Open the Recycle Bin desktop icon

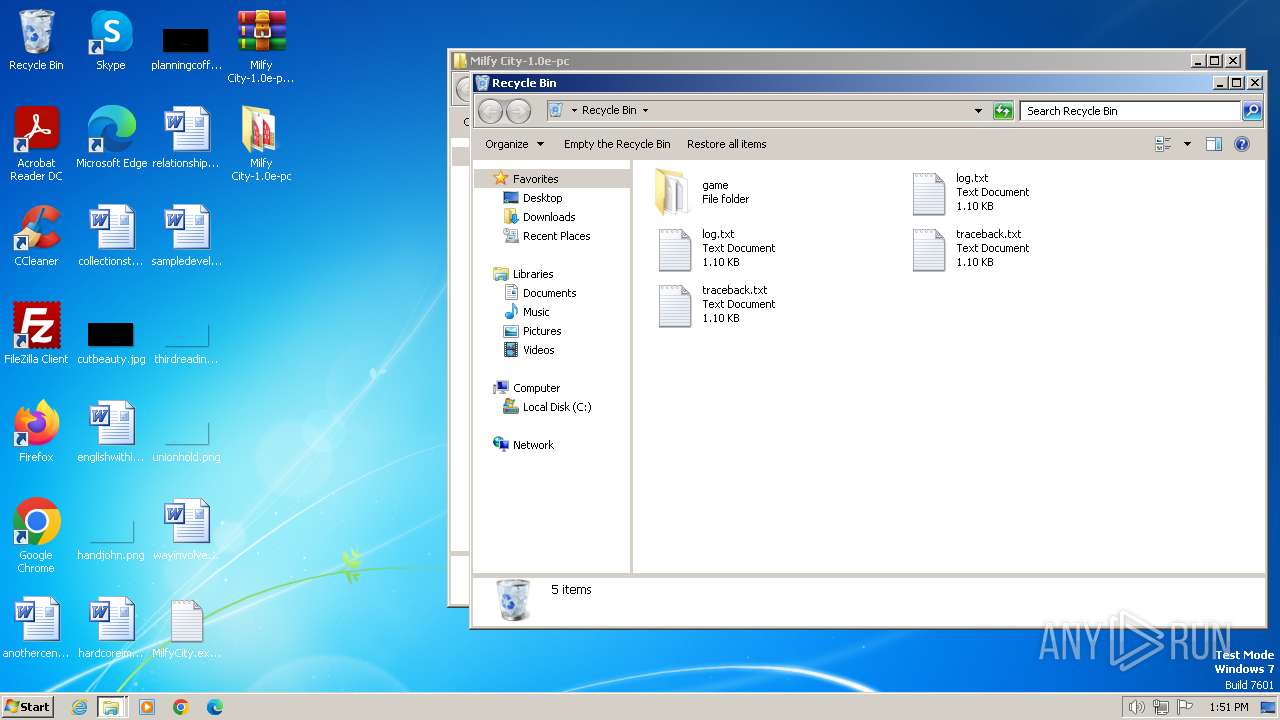click(x=36, y=41)
